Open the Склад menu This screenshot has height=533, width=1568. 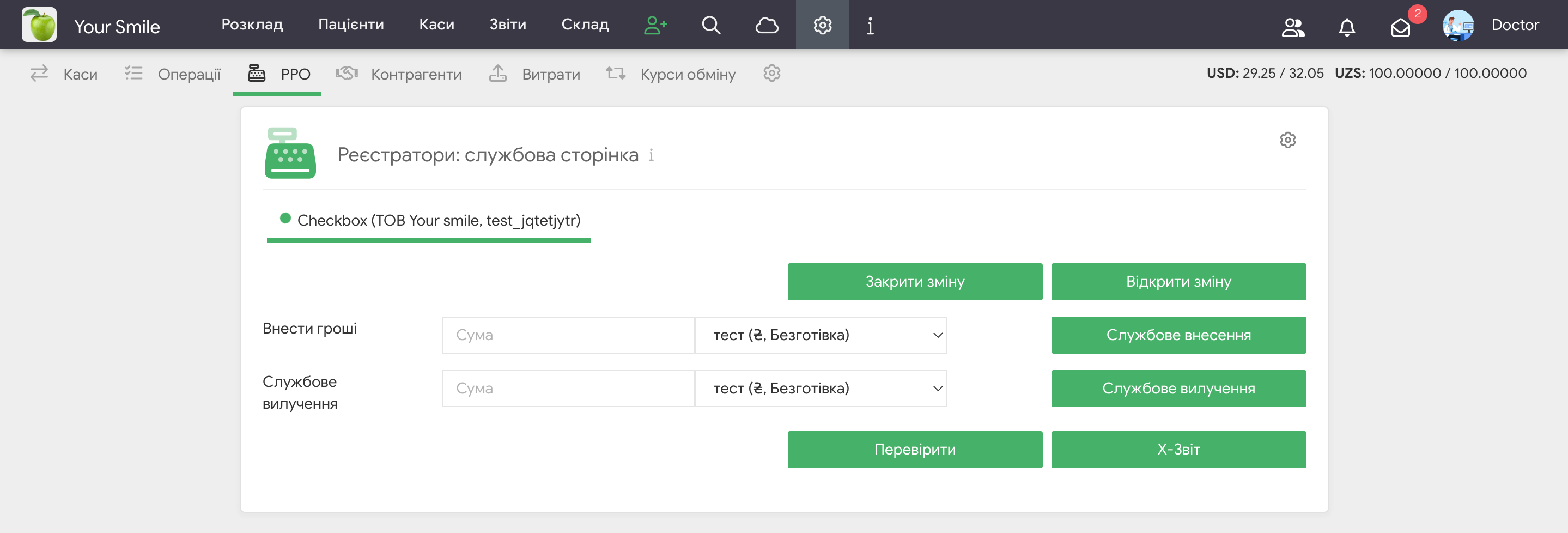(x=585, y=25)
